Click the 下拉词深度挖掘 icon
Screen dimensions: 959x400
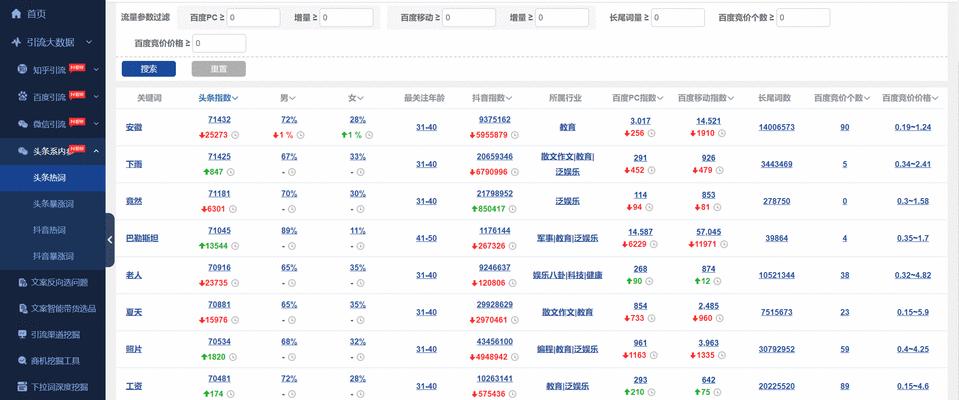click(23, 387)
